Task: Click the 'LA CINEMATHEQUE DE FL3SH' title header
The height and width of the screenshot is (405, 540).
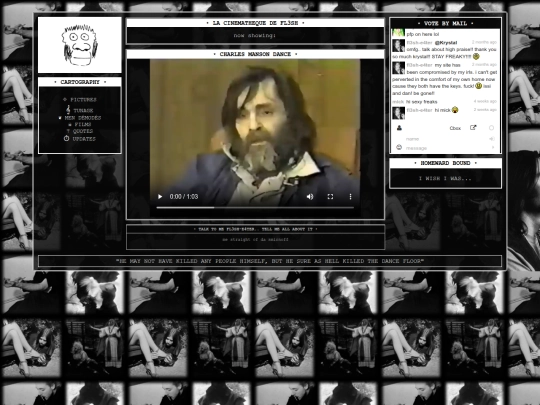Action: (255, 23)
